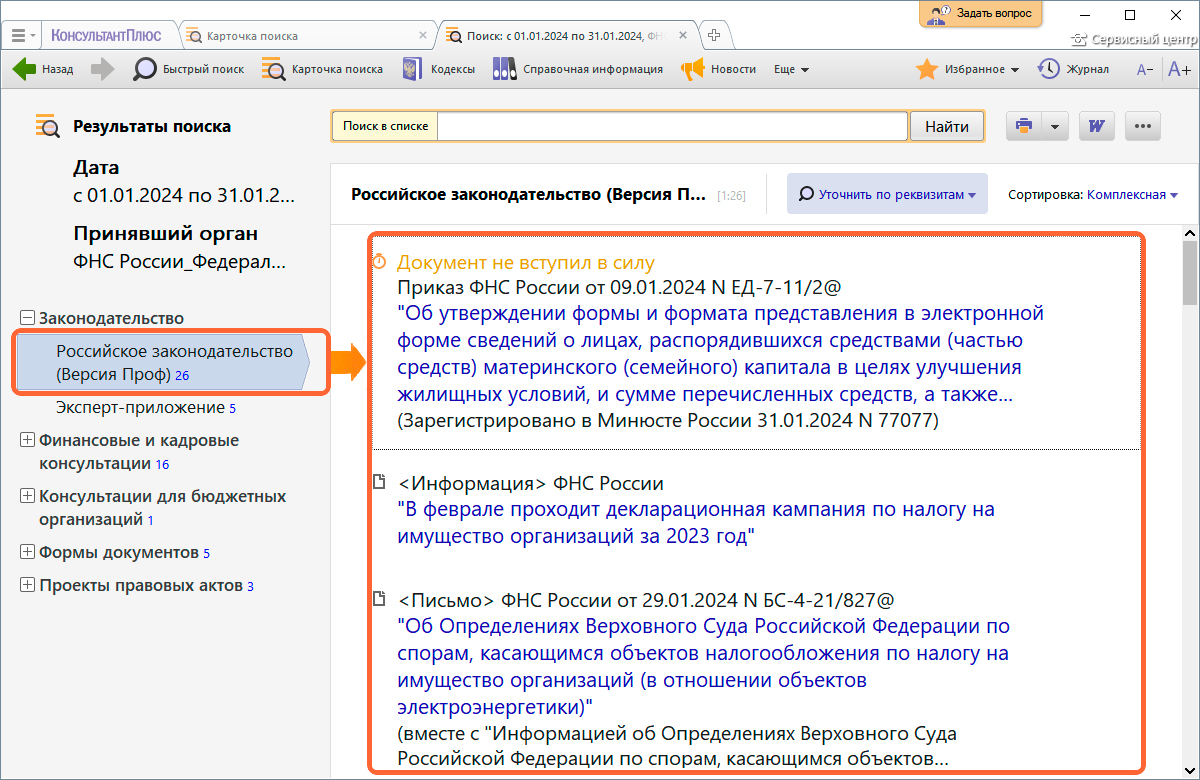Click the Задать вопрос button
This screenshot has height=780, width=1200.
[x=981, y=14]
